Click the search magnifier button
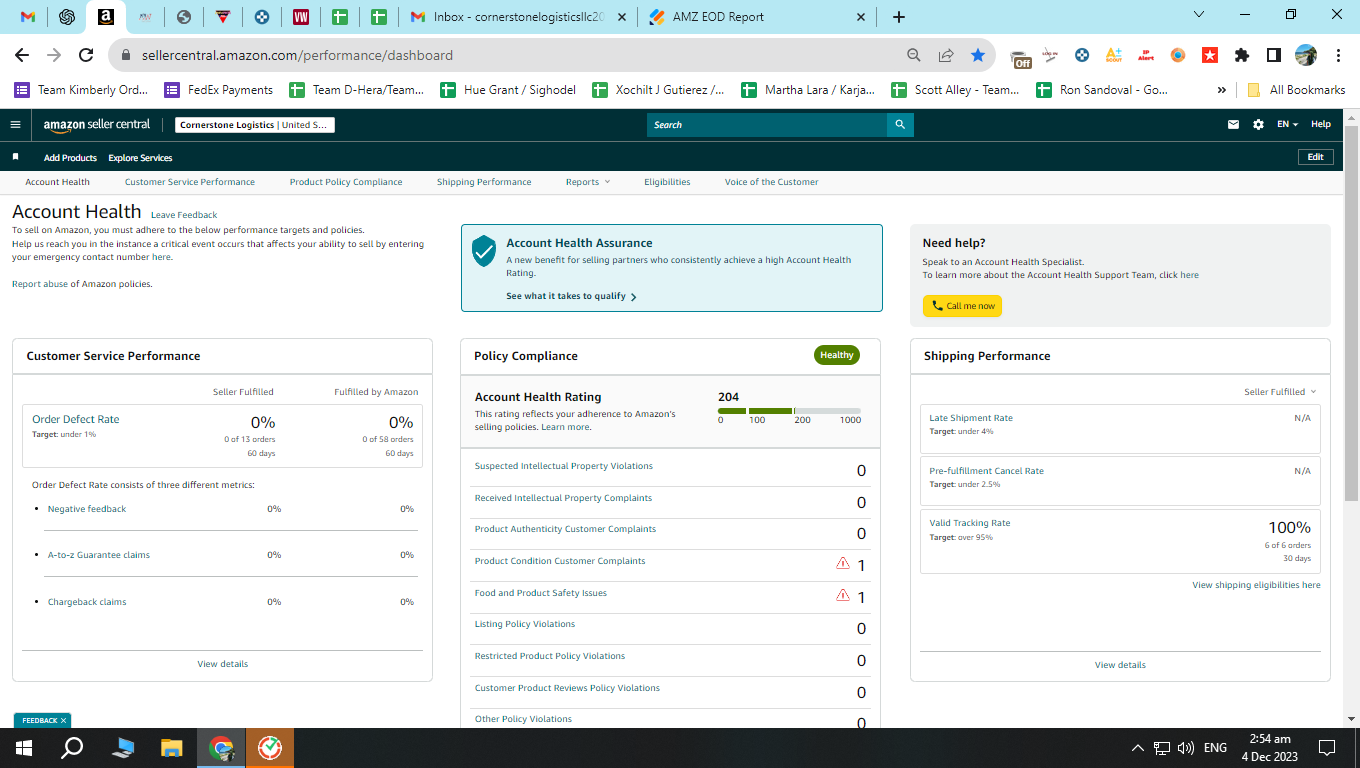Image resolution: width=1360 pixels, height=768 pixels. [x=900, y=125]
